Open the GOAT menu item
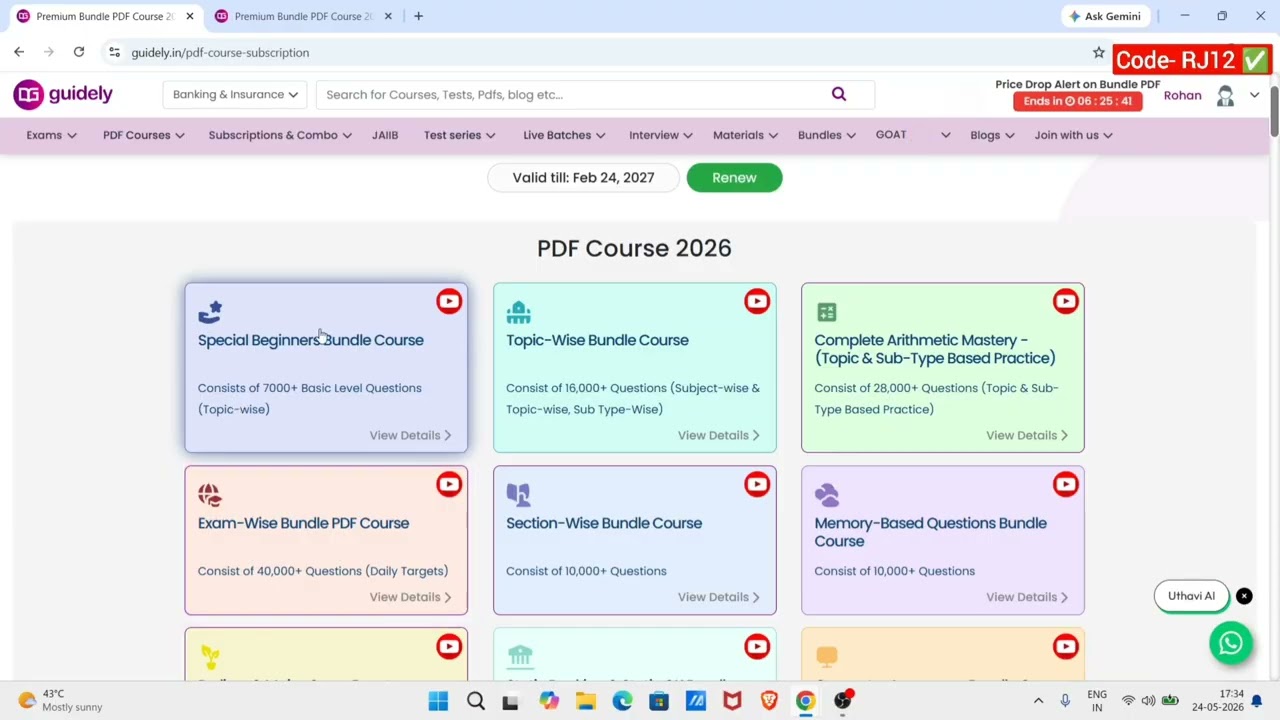The width and height of the screenshot is (1280, 720). (x=891, y=135)
